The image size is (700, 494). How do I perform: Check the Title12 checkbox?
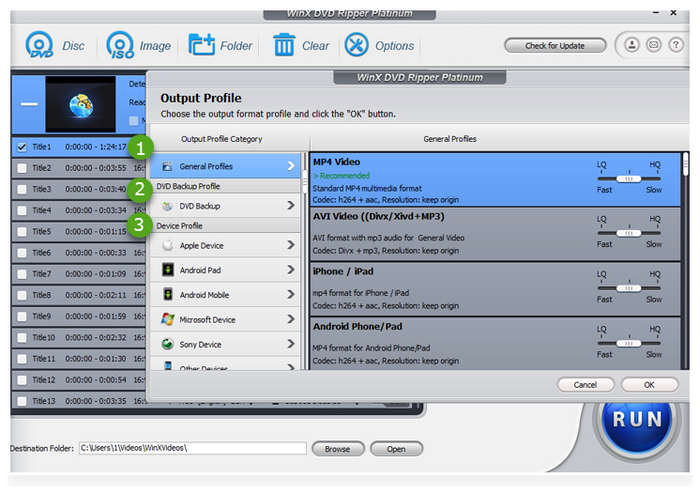tap(21, 380)
